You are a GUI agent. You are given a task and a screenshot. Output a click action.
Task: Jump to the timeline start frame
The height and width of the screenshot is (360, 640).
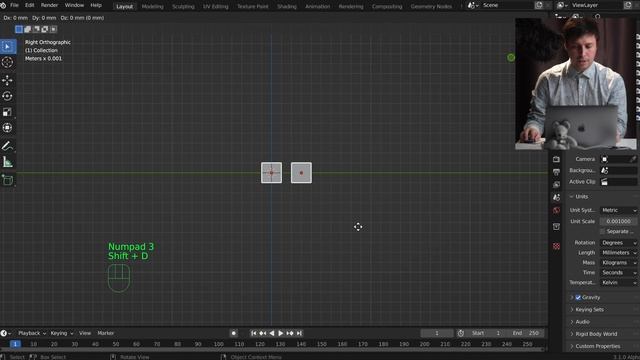pyautogui.click(x=253, y=333)
